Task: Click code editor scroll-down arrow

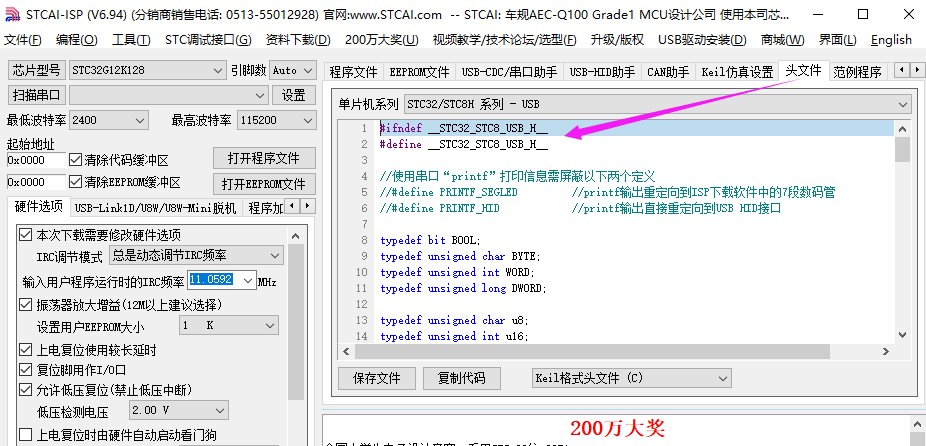Action: tap(902, 334)
